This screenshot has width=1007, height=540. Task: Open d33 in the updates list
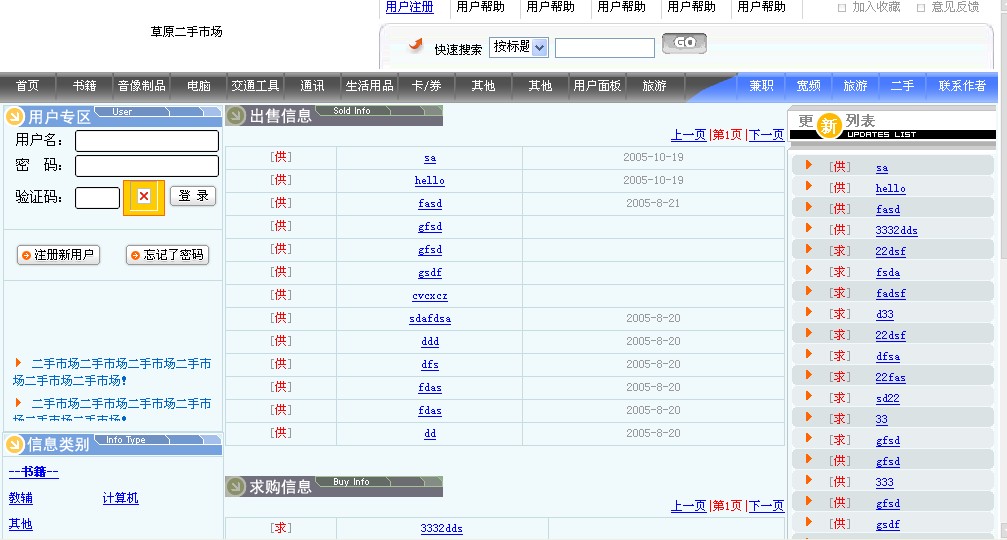click(x=884, y=315)
